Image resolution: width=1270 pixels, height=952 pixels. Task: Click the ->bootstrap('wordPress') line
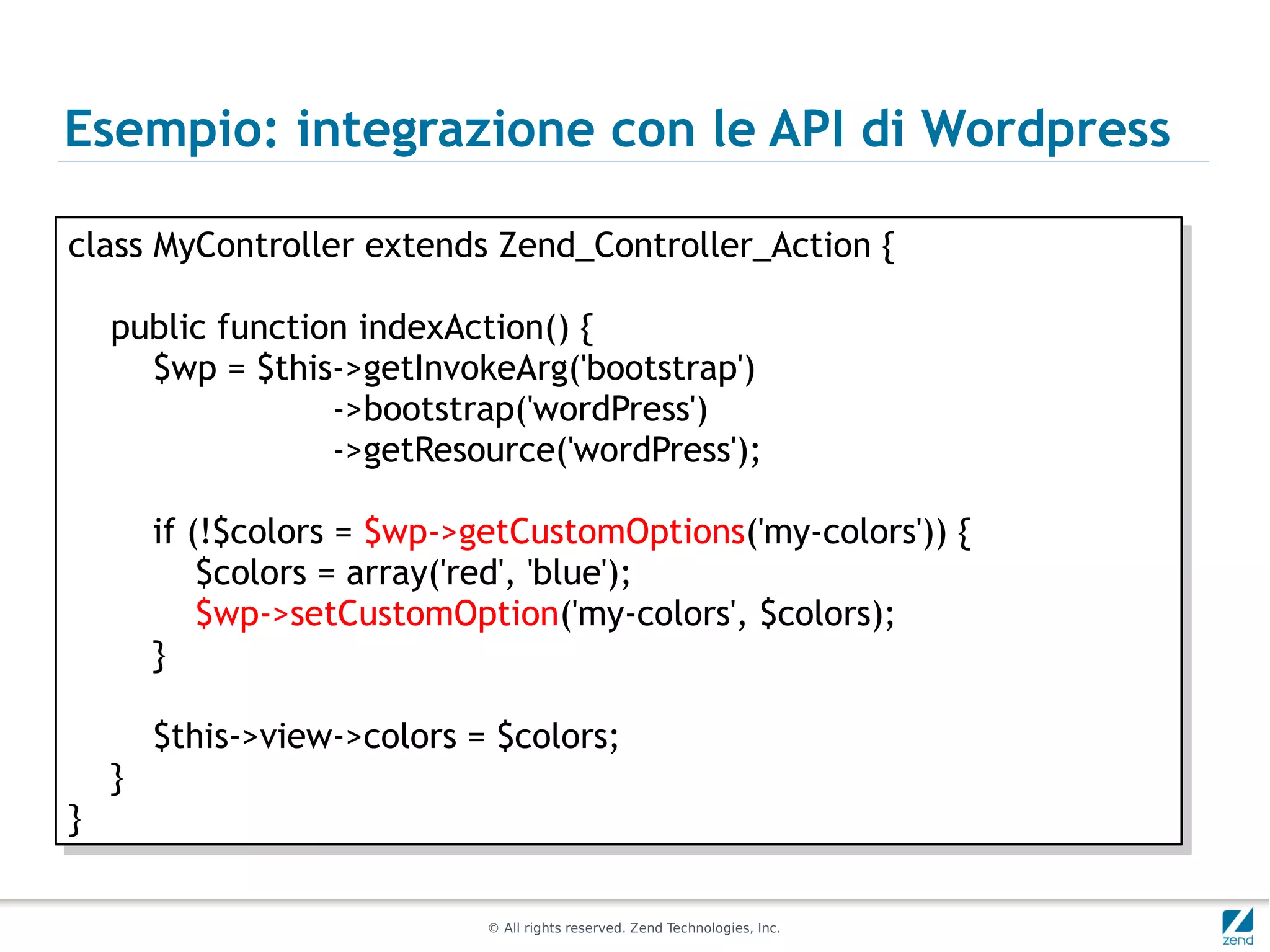coord(520,409)
